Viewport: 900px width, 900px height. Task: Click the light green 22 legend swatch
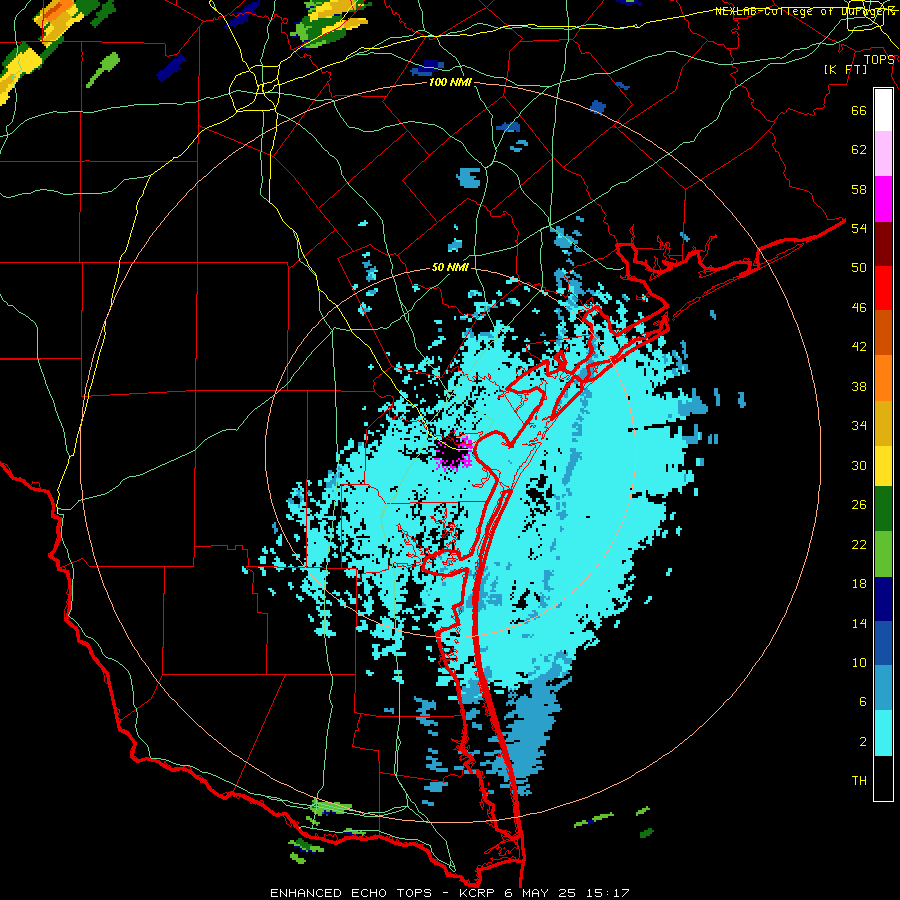883,554
